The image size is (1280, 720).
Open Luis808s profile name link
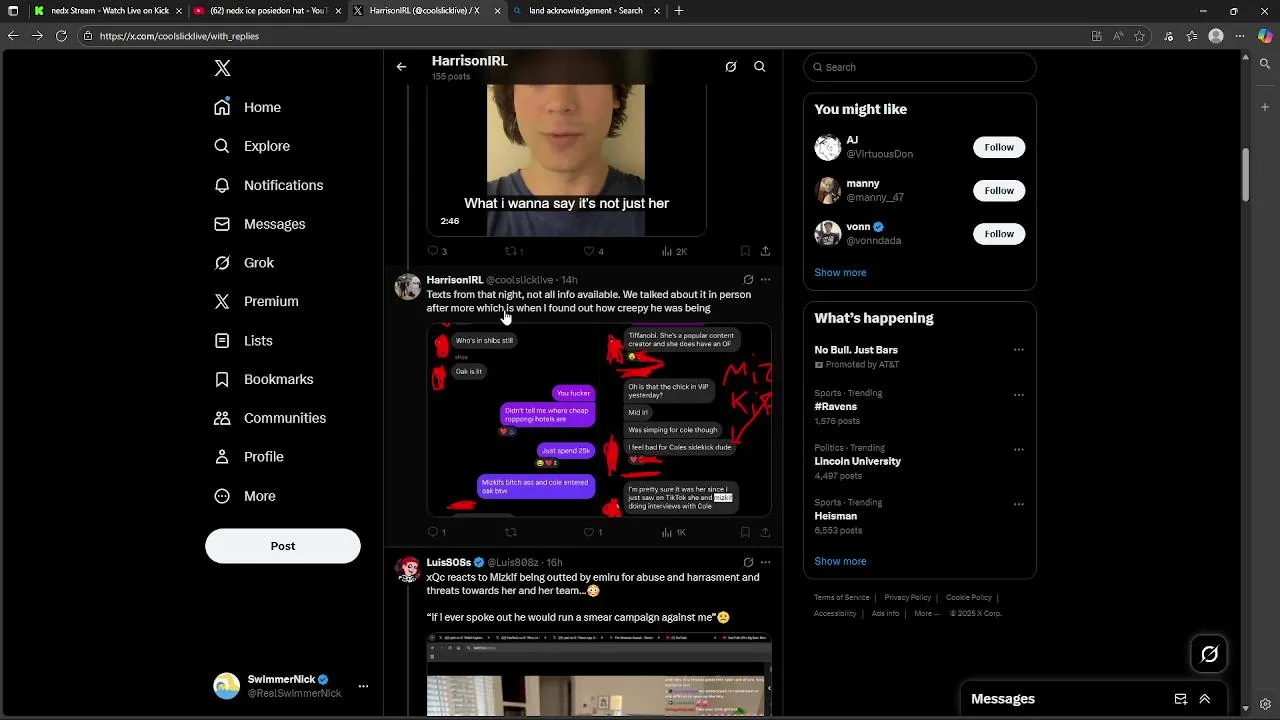point(449,562)
